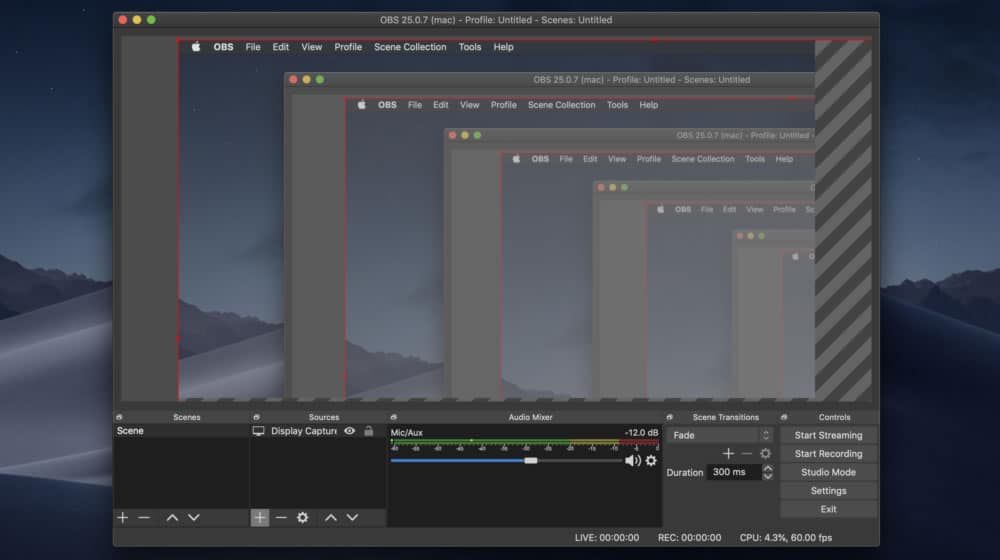Click the -12.0 dB level value

coord(641,432)
